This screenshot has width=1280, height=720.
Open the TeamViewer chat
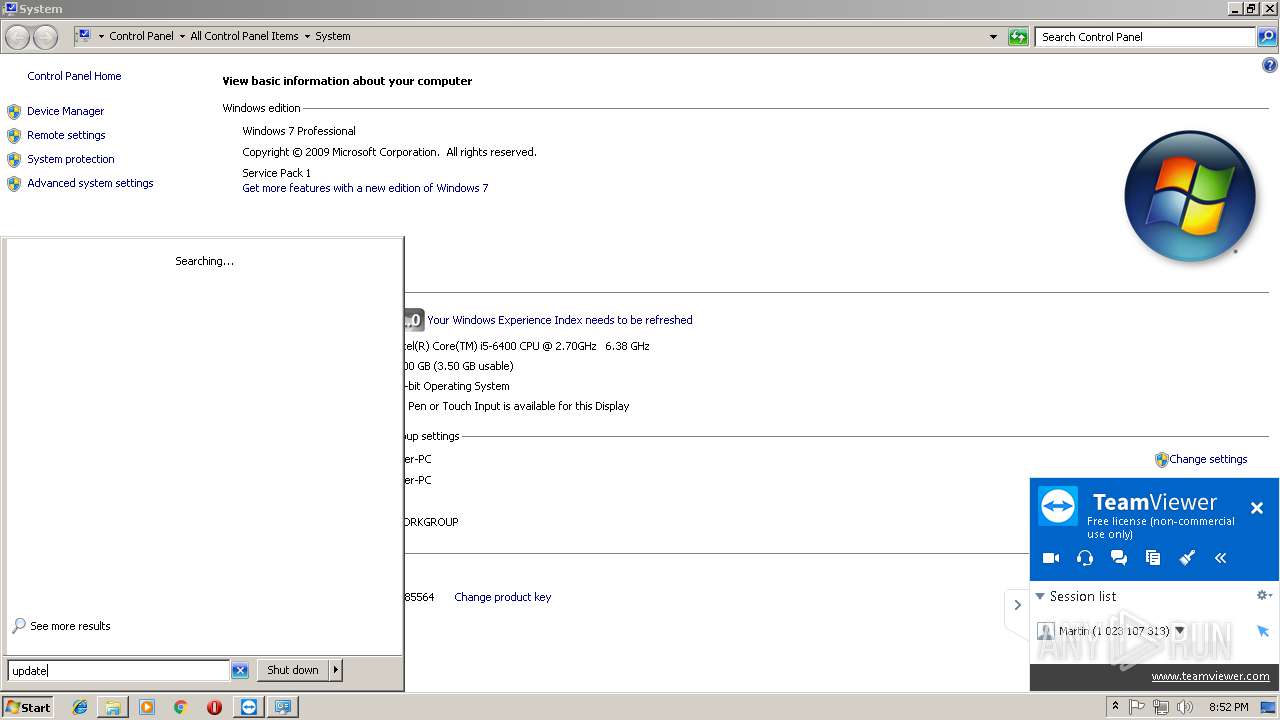click(x=1119, y=558)
